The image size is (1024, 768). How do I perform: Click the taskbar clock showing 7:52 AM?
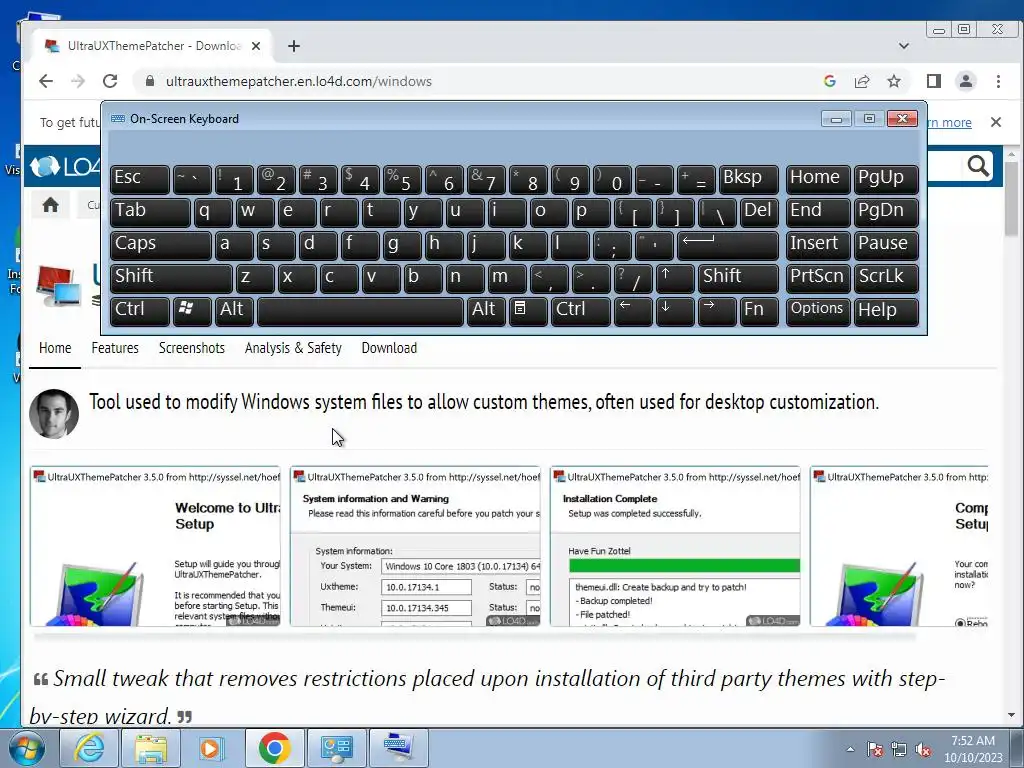973,749
